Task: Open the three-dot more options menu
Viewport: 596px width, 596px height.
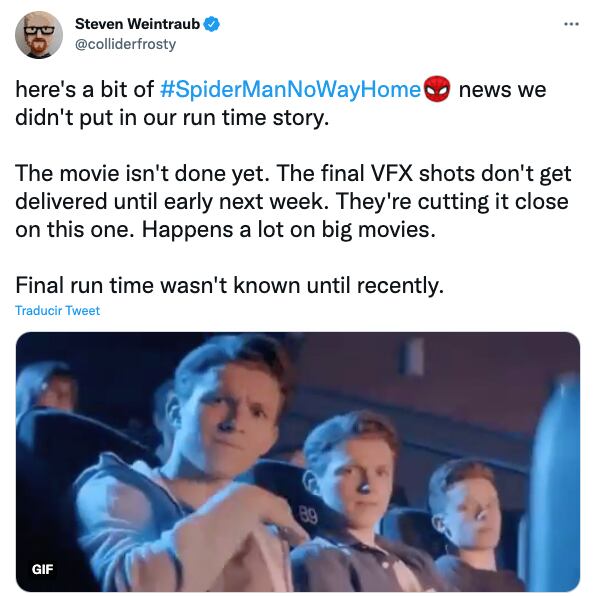Action: [571, 24]
